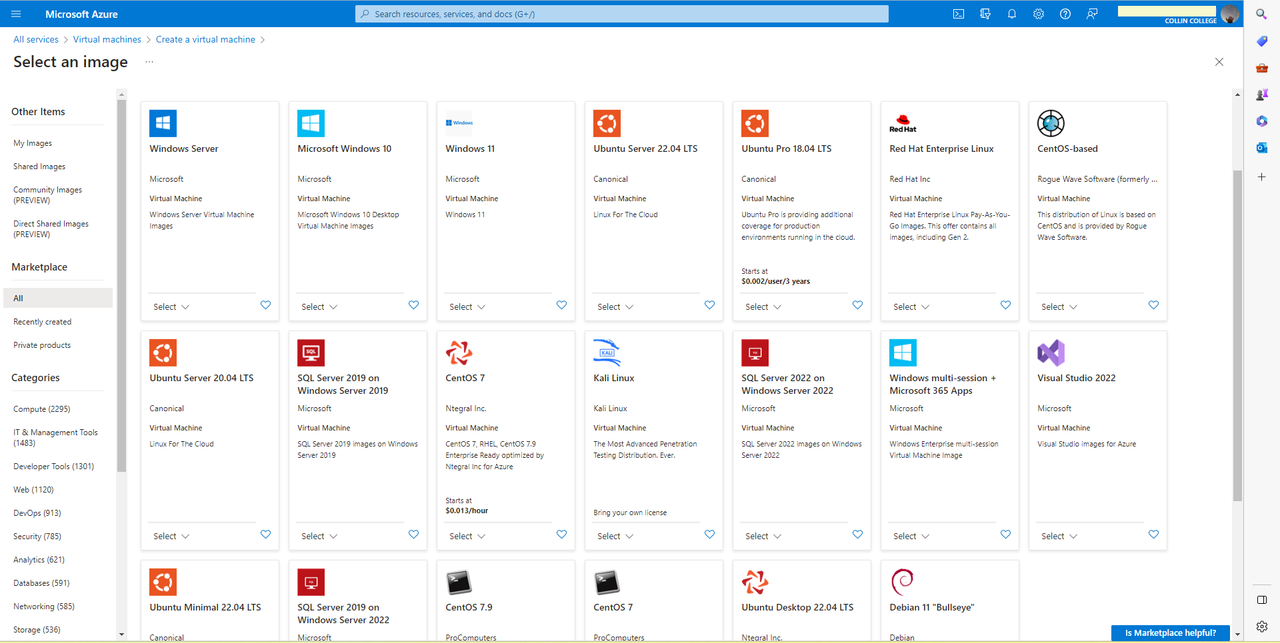
Task: Favorite Ubuntu Server 22.04 LTS heart
Action: pyautogui.click(x=709, y=306)
